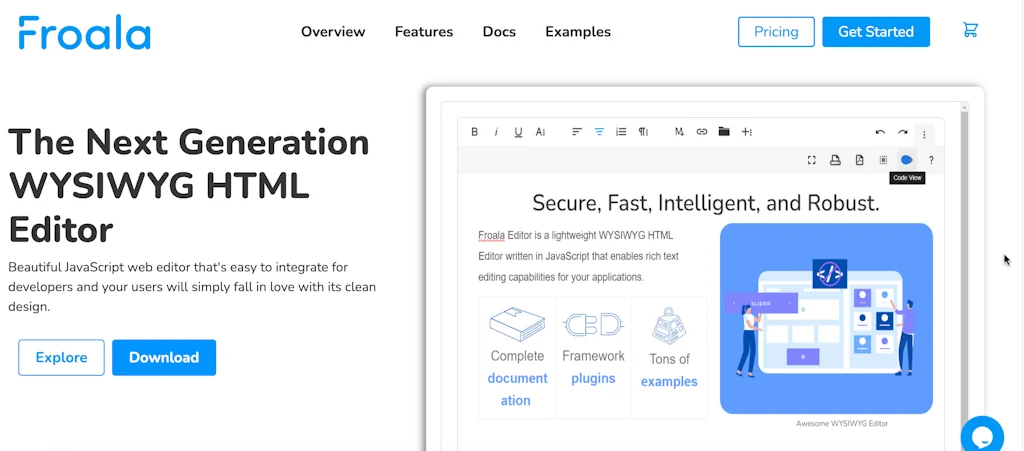Select the blue illustration image in editor
Viewport: 1024px width, 451px height.
826,319
